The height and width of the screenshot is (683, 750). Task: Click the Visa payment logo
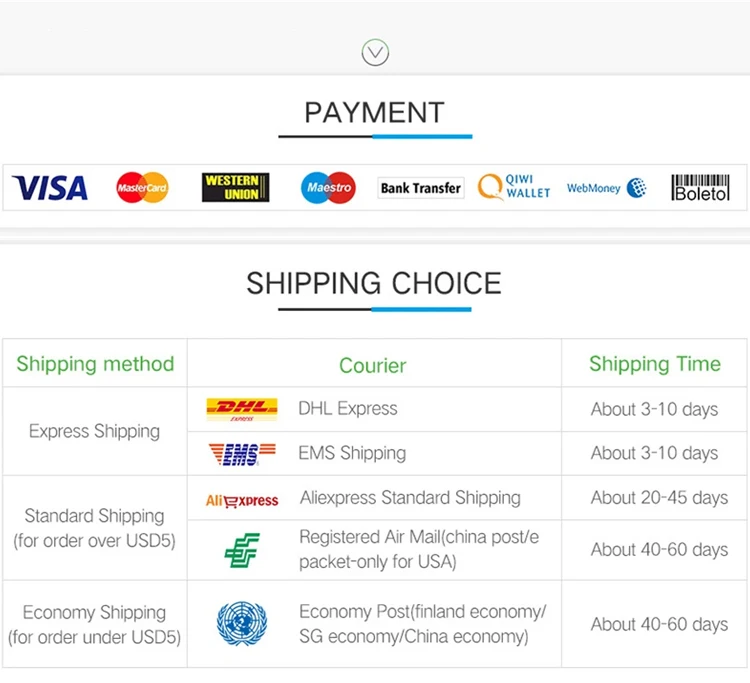[x=50, y=187]
